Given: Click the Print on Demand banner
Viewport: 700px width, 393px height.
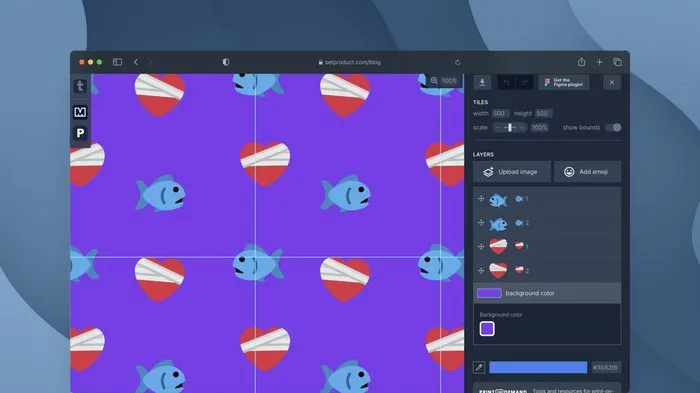Looking at the screenshot, I should [x=547, y=389].
